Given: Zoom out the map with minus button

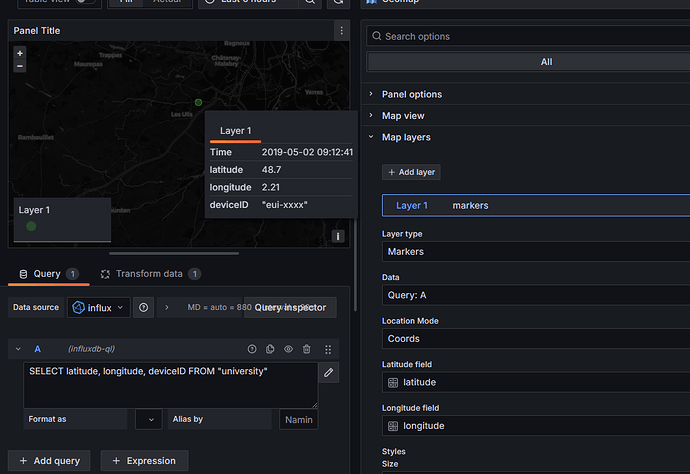Looking at the screenshot, I should 20,66.
